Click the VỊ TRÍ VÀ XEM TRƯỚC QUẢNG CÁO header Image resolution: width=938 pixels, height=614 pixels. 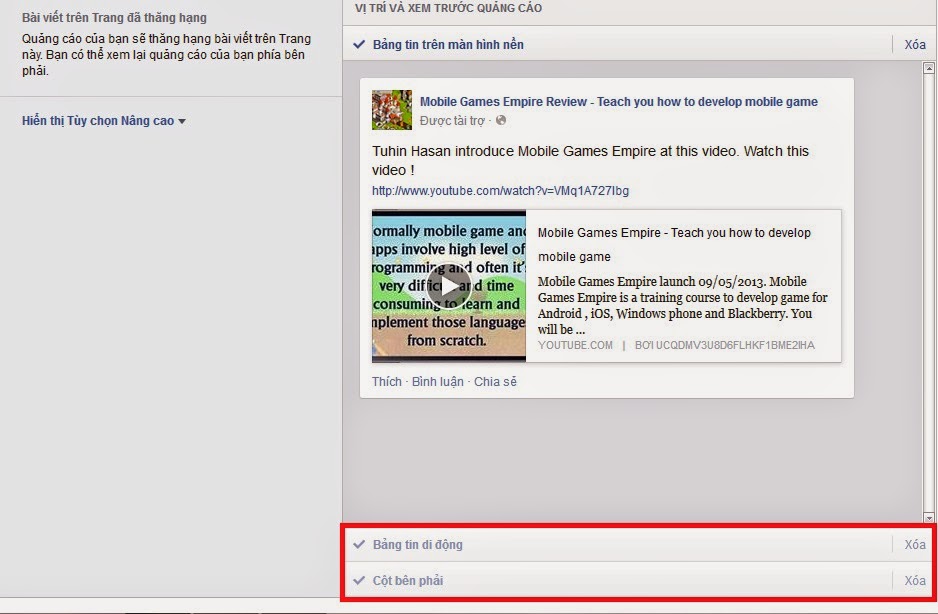[x=448, y=8]
